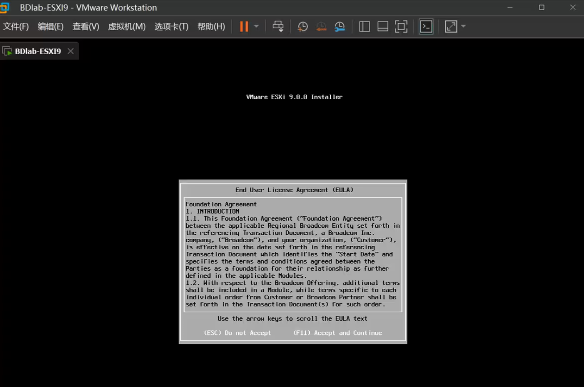Toggle the library sidebar view icon
The height and width of the screenshot is (387, 584).
coord(364,26)
